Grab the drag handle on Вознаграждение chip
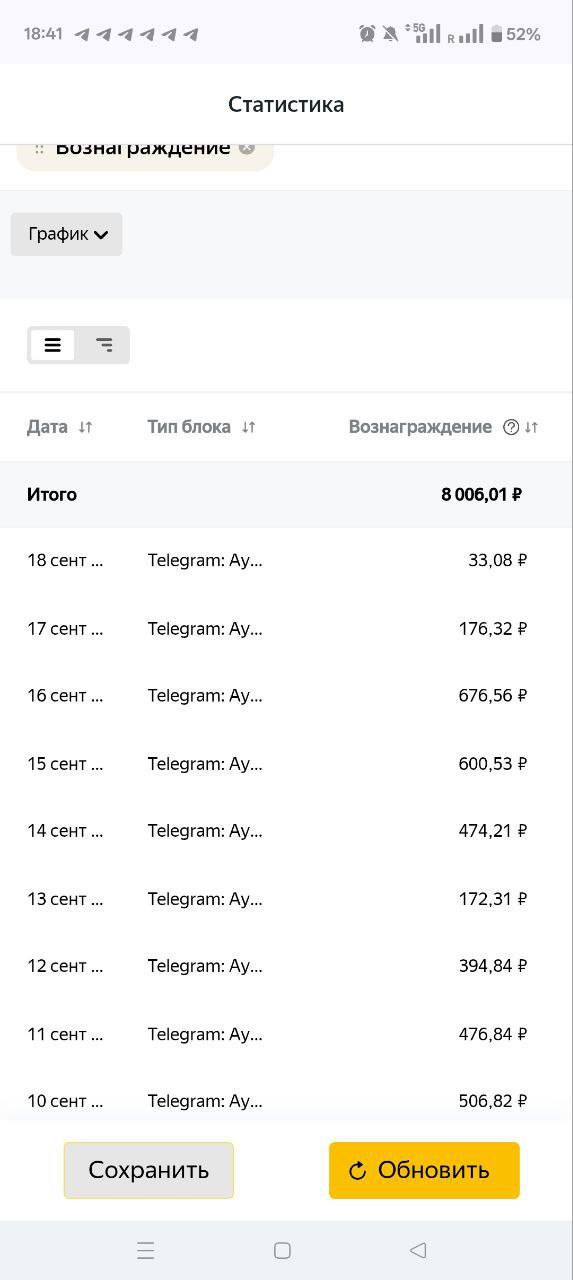 pos(39,148)
